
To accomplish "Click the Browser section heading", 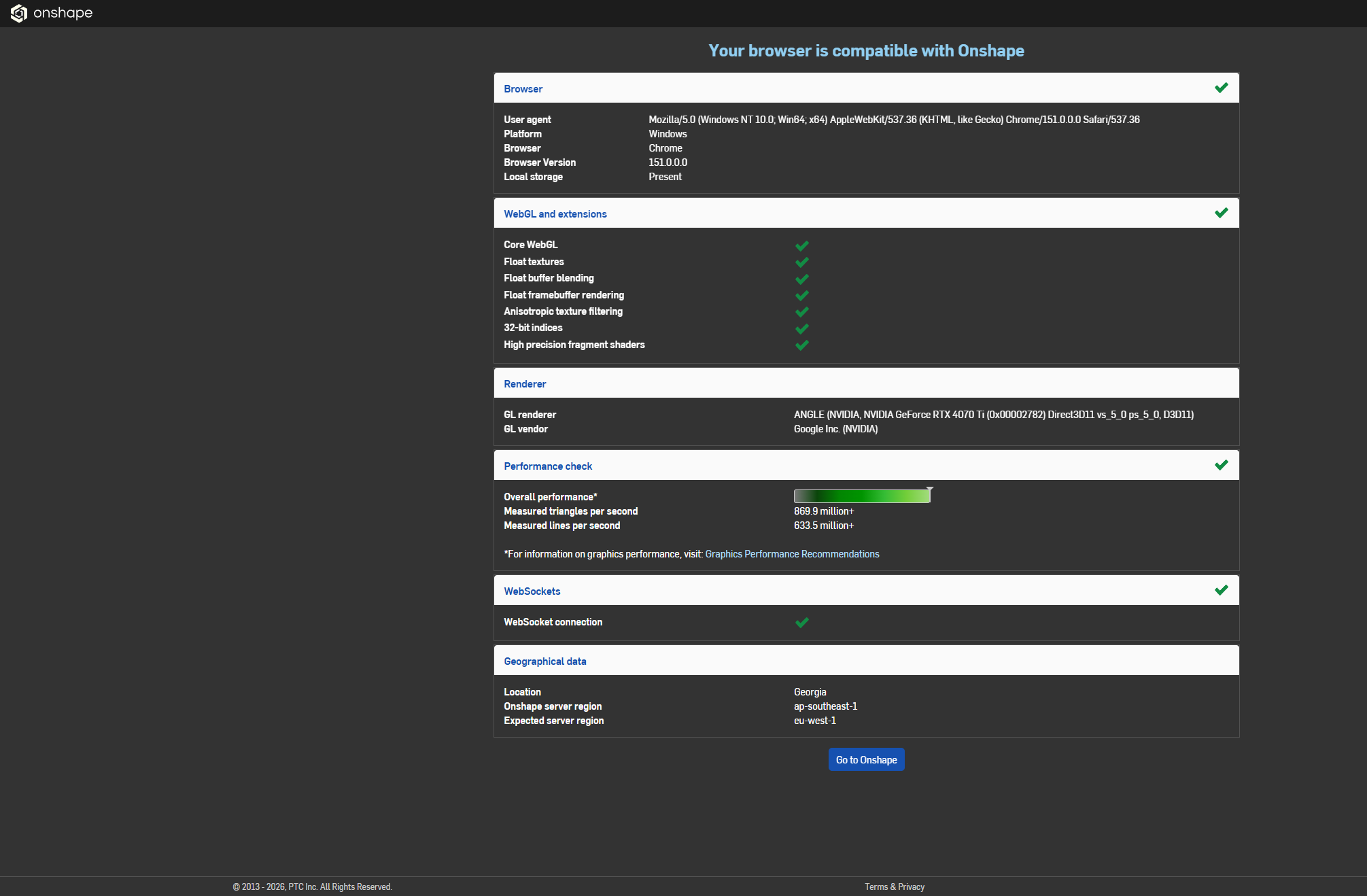I will coord(523,89).
